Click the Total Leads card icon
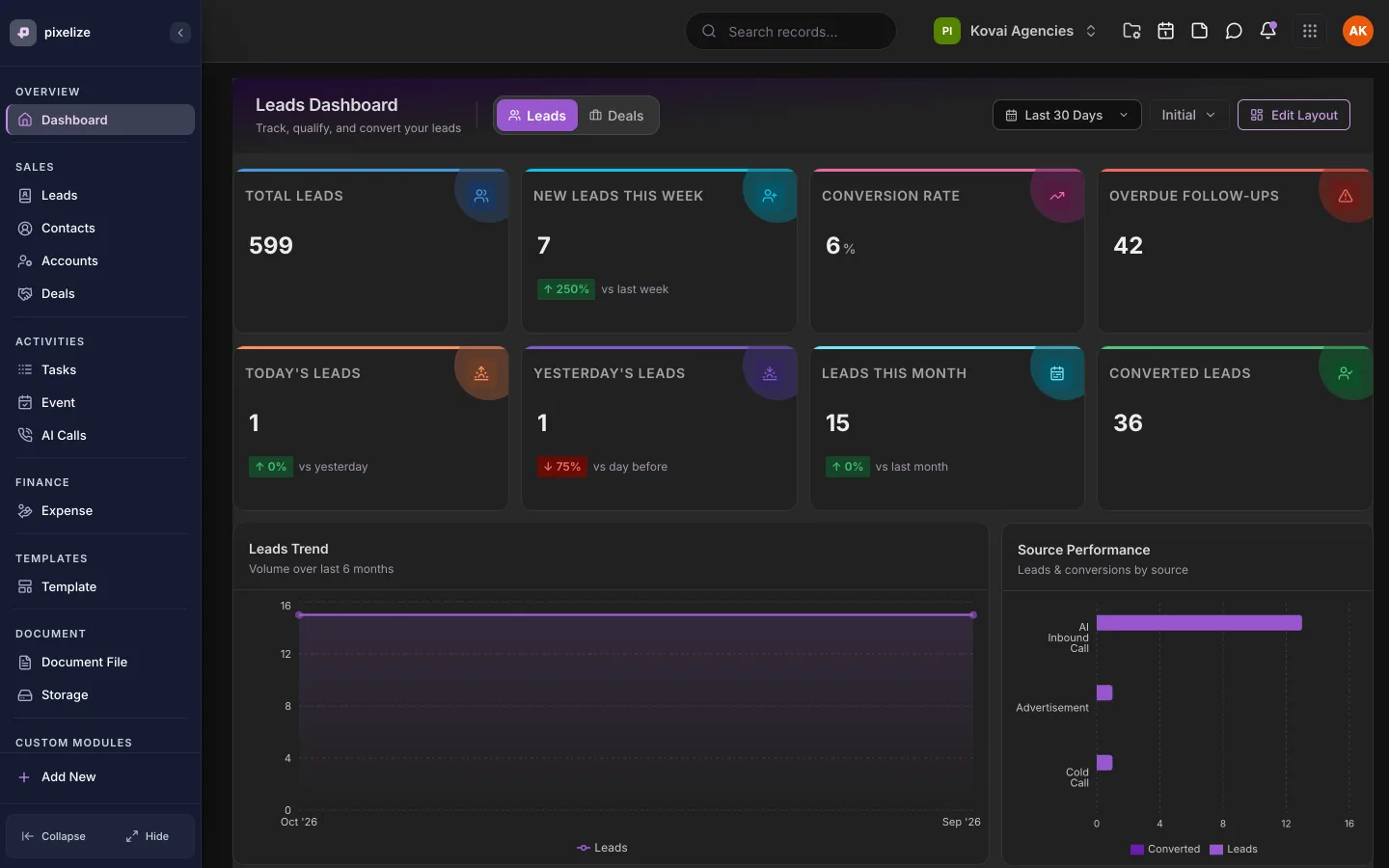 tap(481, 196)
